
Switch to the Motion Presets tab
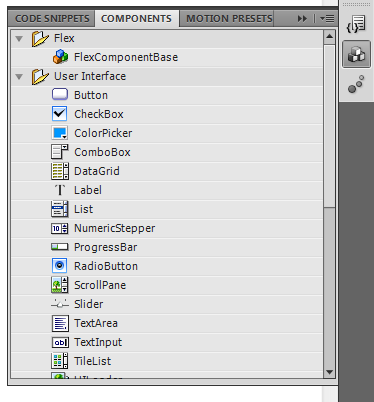pyautogui.click(x=229, y=18)
